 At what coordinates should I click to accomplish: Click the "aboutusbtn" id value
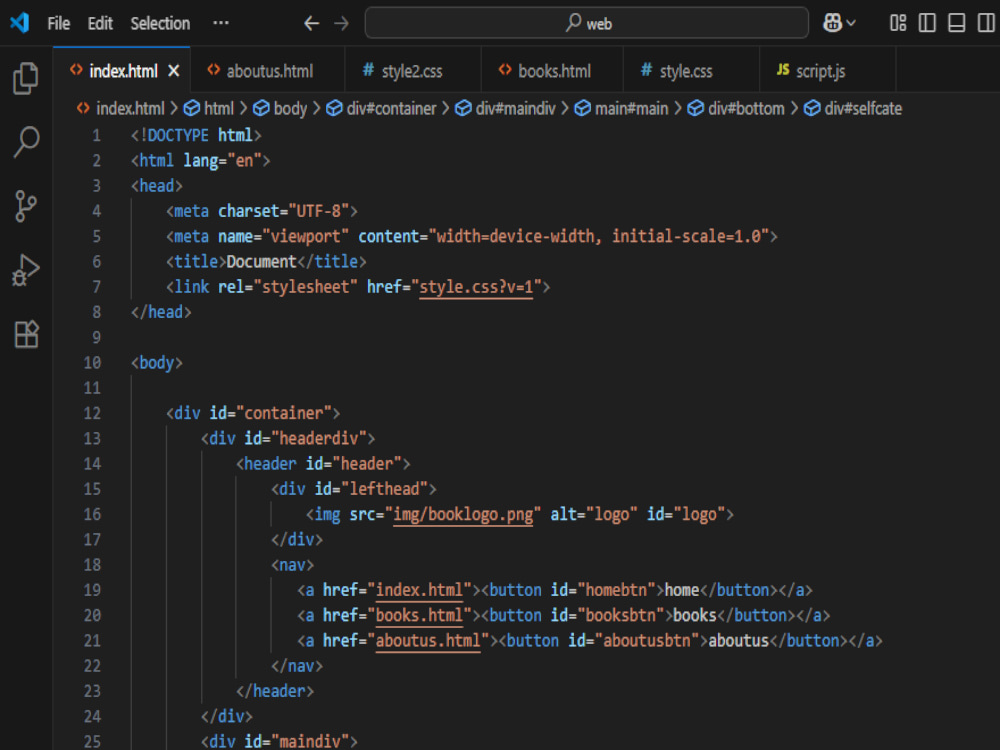647,641
